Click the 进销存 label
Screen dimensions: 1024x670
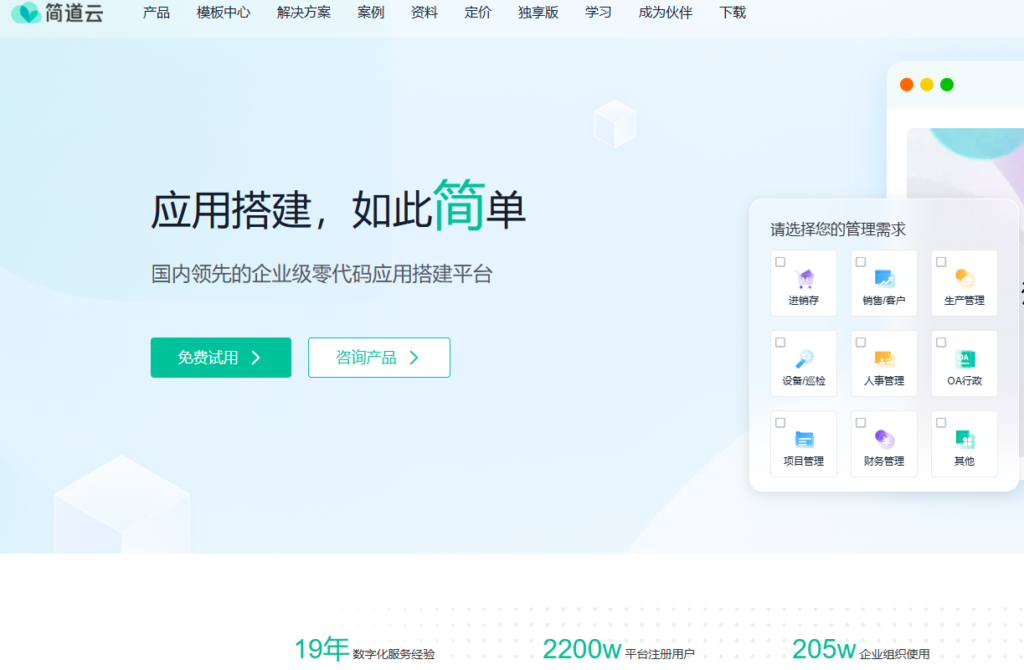(804, 300)
